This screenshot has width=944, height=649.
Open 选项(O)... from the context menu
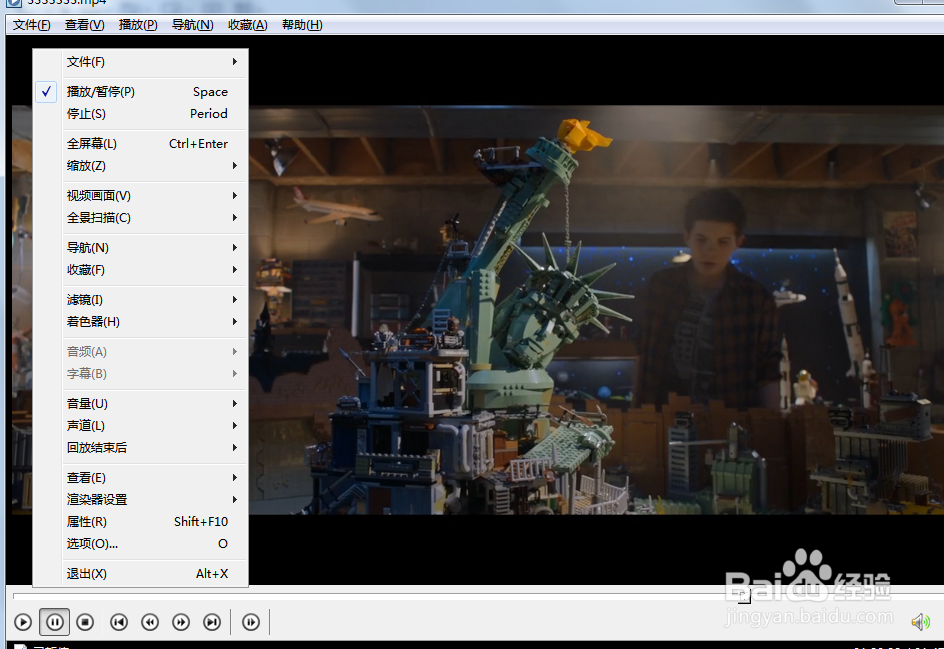140,544
